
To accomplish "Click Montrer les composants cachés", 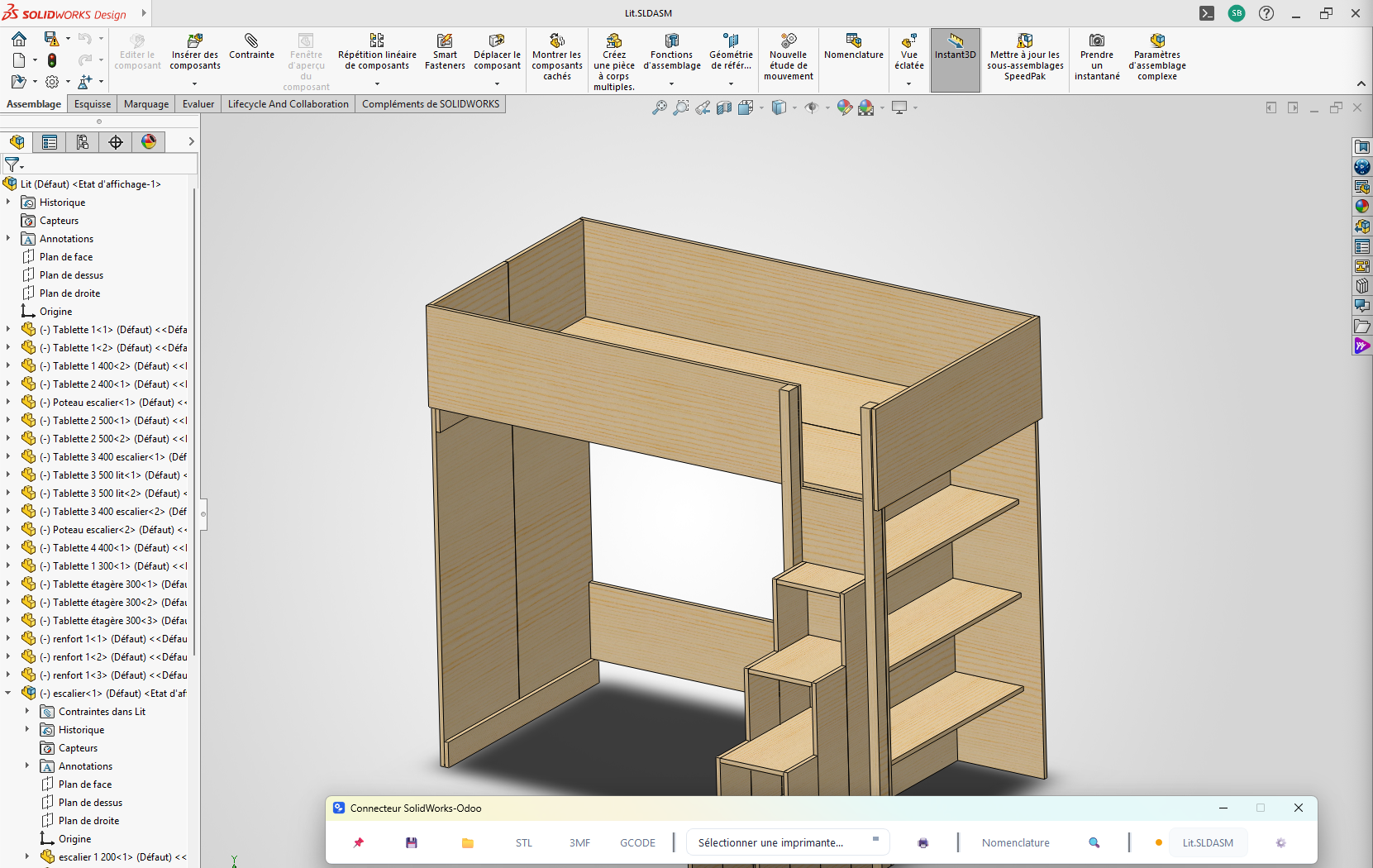I will (x=557, y=57).
